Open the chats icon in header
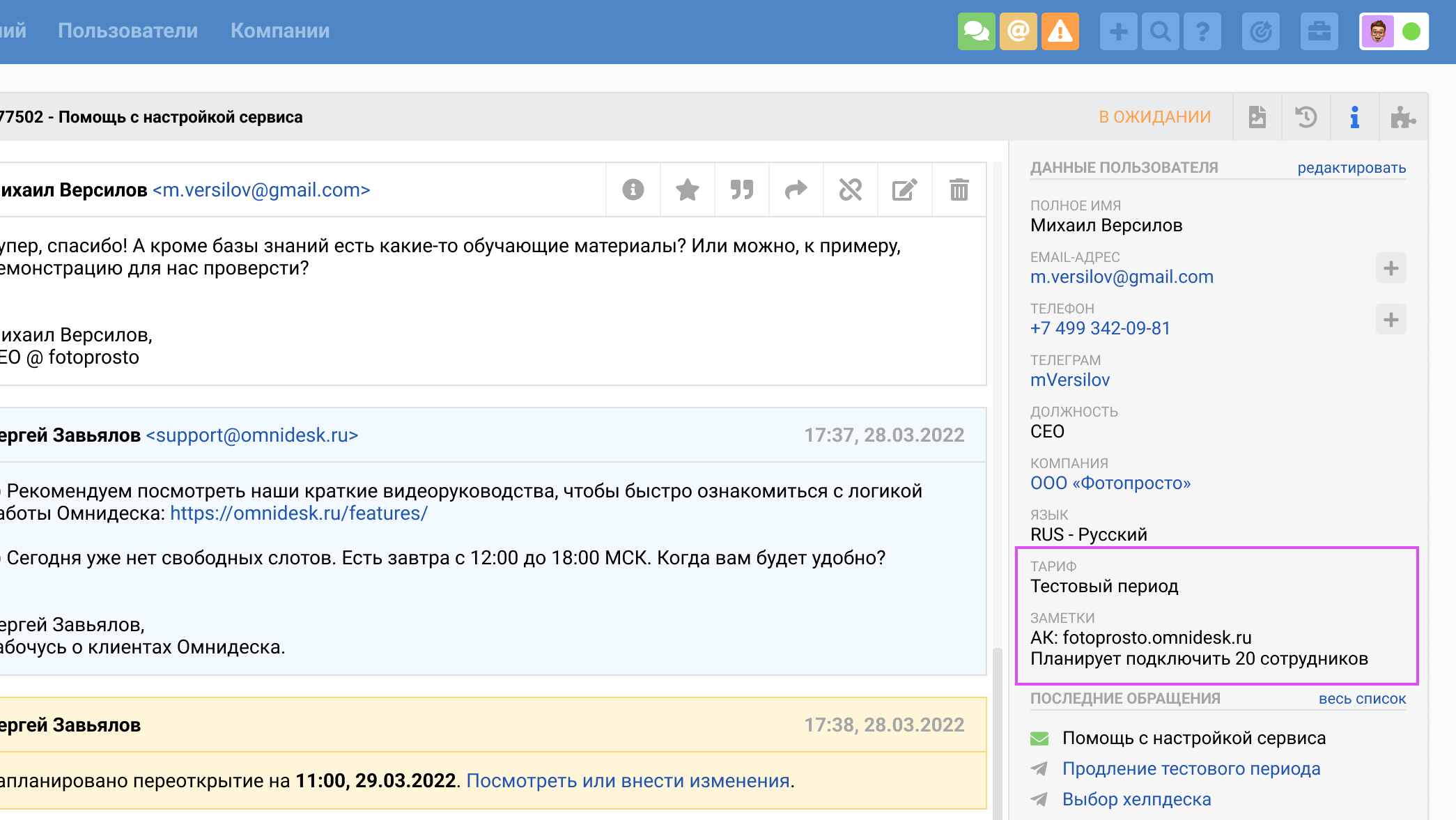Viewport: 1456px width, 820px height. tap(976, 31)
